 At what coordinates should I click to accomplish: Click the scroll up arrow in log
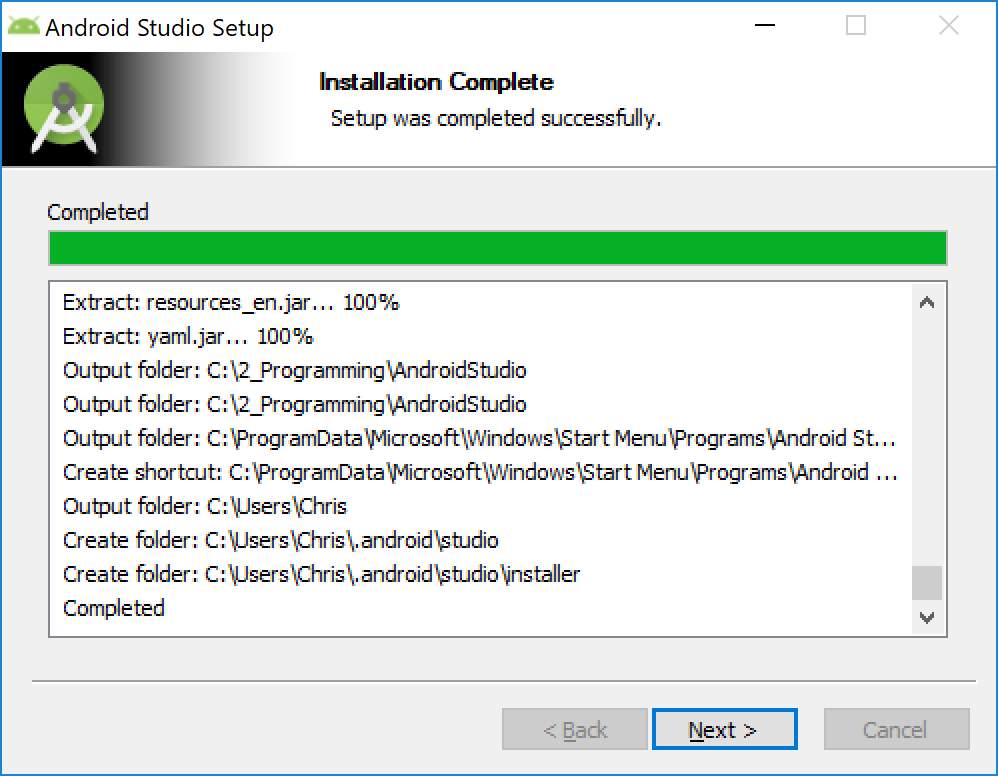(x=927, y=302)
